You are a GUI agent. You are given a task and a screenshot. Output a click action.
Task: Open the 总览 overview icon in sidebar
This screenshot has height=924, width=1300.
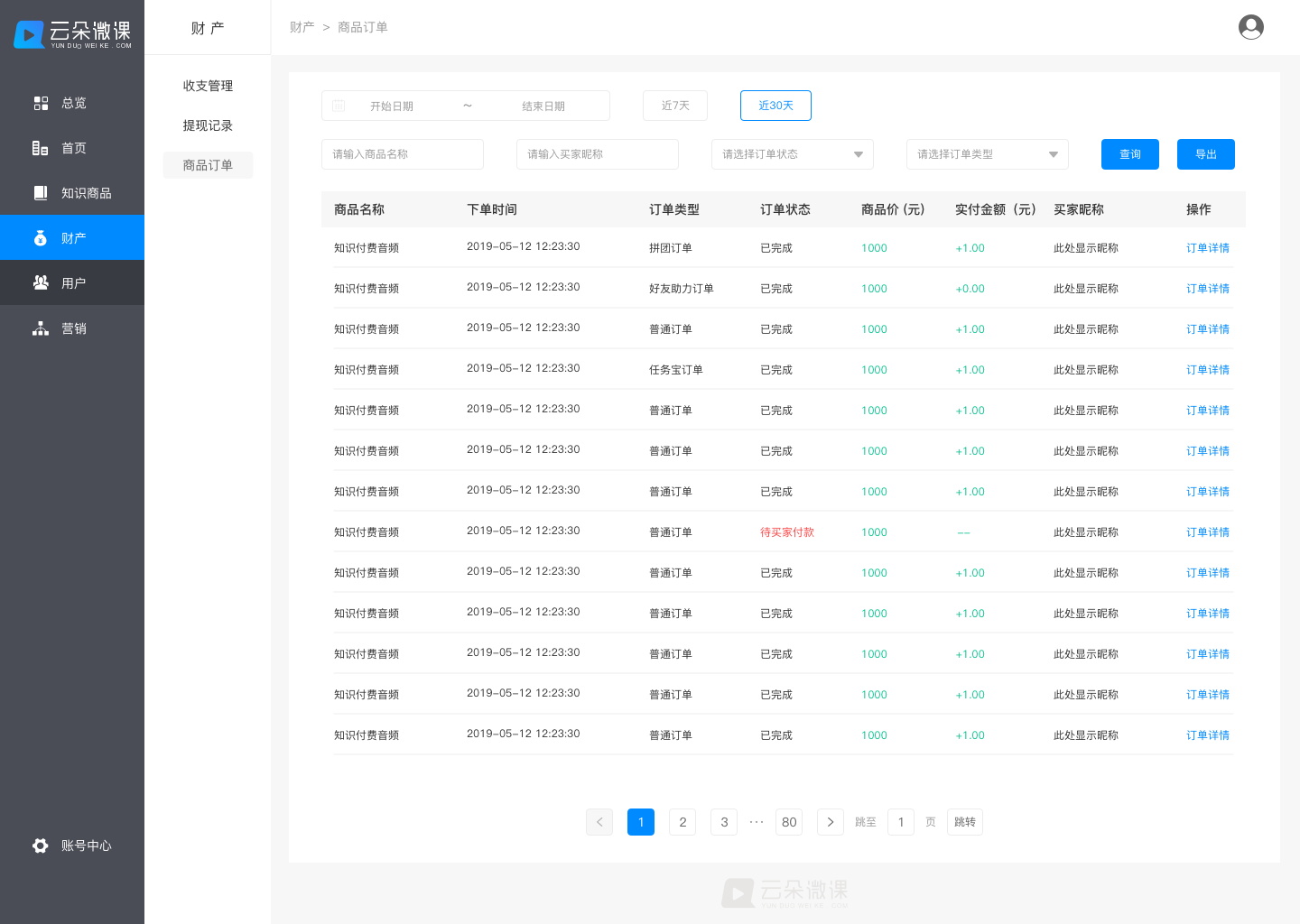click(x=41, y=103)
